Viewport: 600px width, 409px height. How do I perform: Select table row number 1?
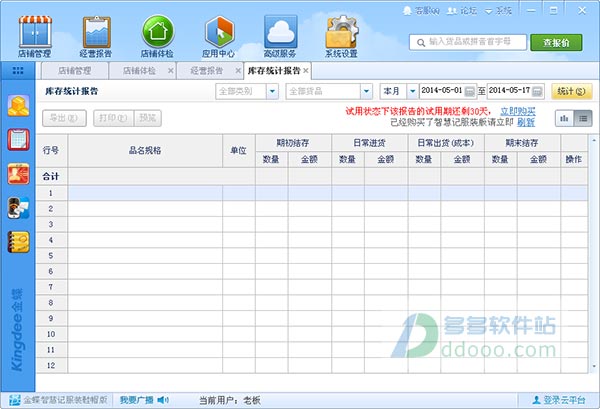[312, 193]
